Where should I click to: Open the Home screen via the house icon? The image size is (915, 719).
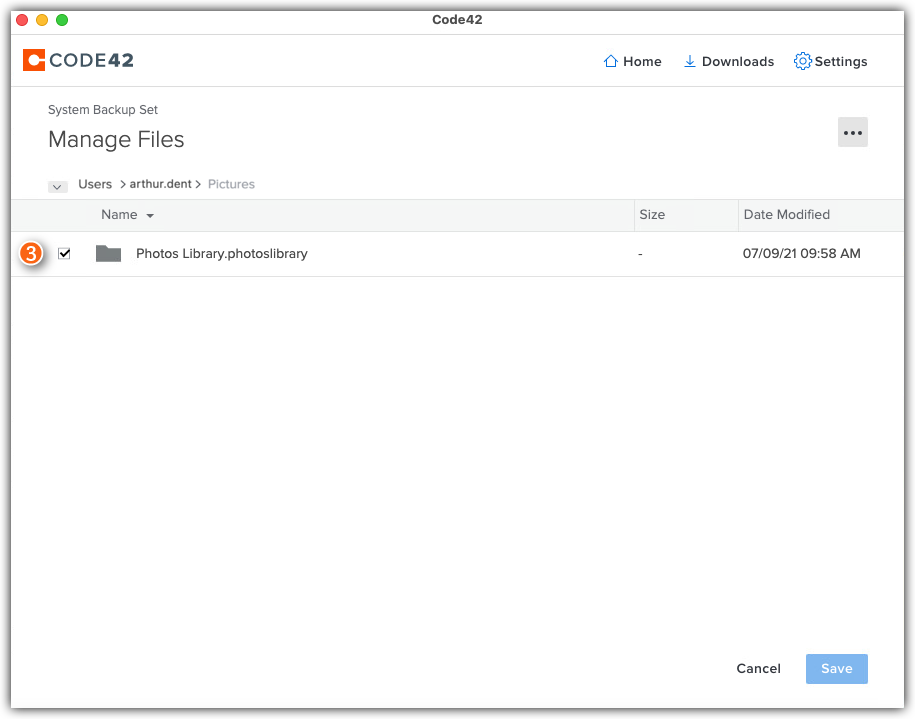point(609,61)
